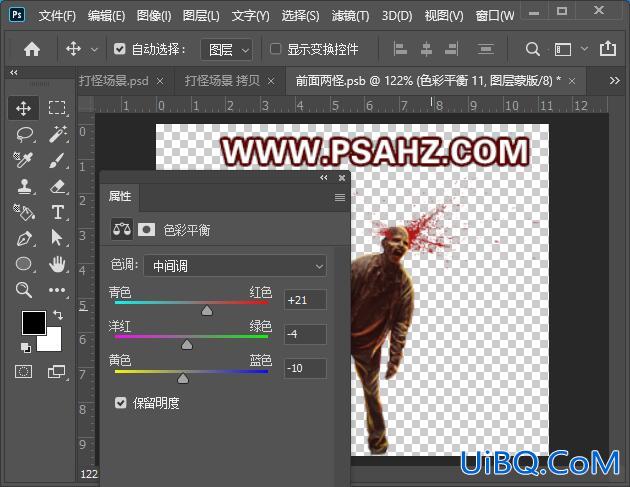This screenshot has height=487, width=630.
Task: Go to the Home screen
Action: (x=32, y=49)
